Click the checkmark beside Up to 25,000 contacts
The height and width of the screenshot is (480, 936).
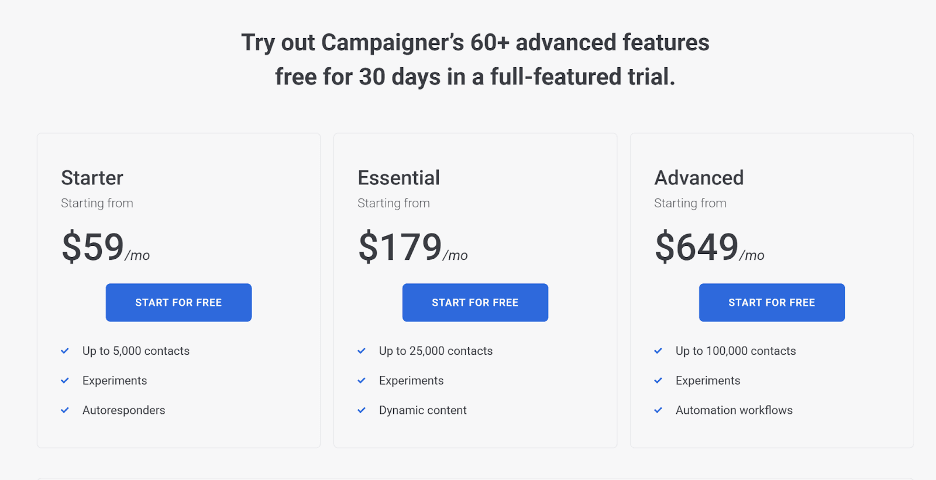(x=362, y=351)
